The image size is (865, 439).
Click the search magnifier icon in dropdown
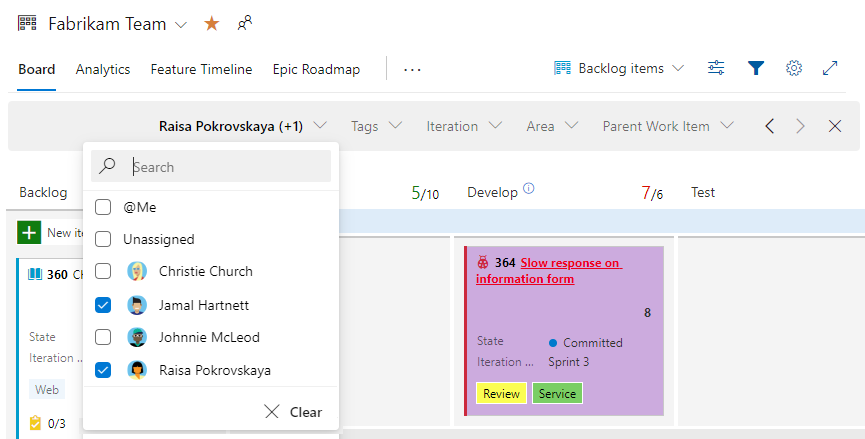[x=107, y=166]
